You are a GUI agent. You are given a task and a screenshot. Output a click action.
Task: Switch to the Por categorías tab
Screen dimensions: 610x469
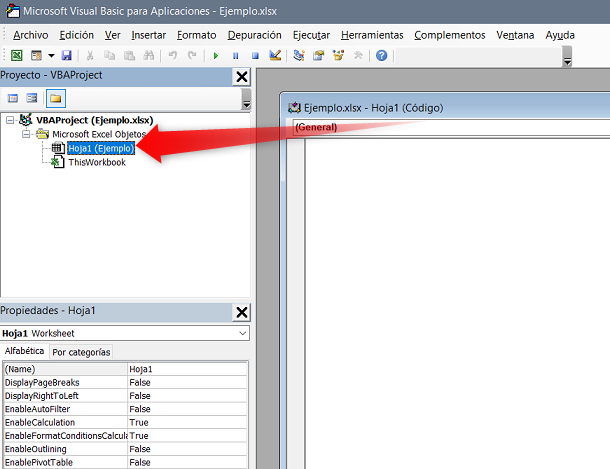click(x=81, y=352)
